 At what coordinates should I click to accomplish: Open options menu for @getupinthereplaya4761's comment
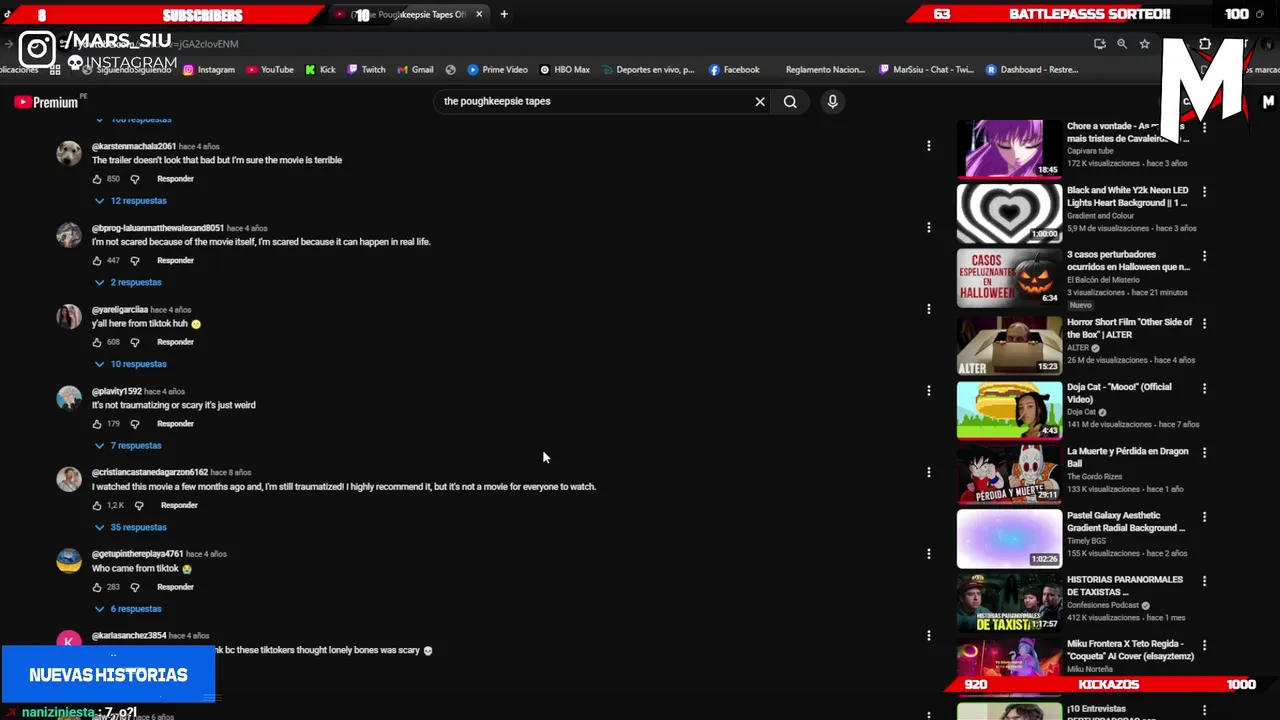[929, 554]
